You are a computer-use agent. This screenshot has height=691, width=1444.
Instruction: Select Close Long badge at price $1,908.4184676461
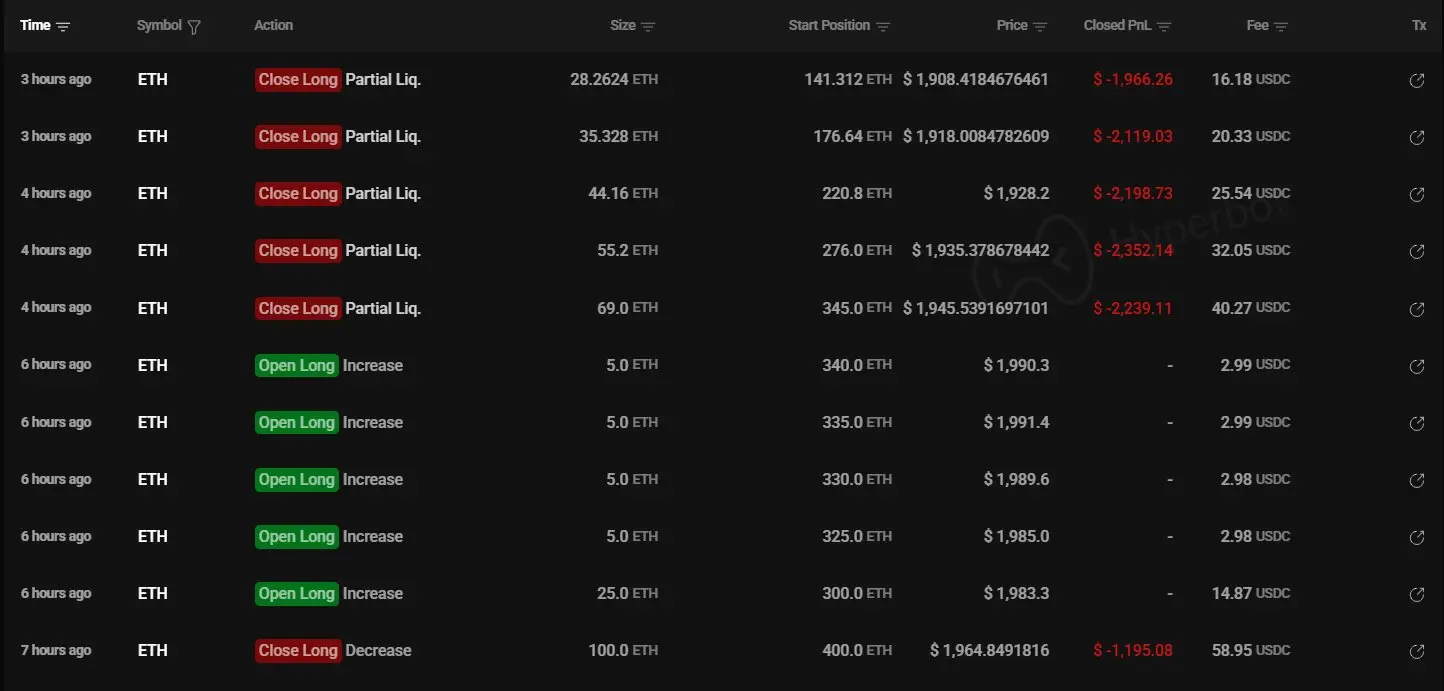pos(298,80)
